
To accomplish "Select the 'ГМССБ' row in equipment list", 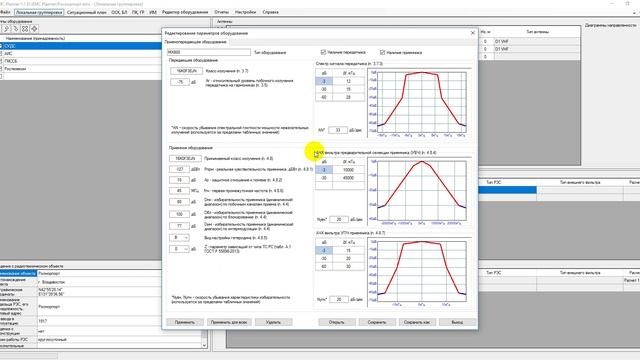I will click(x=82, y=61).
